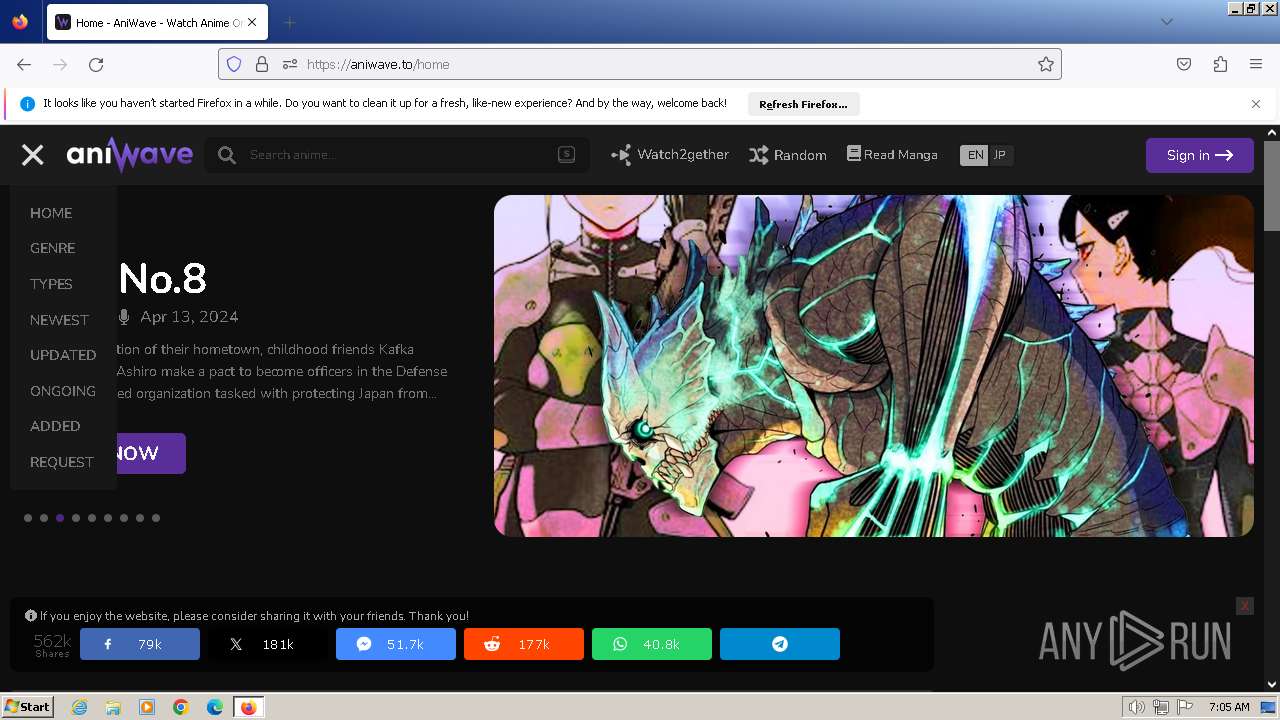Expand the list all tabs dropdown
This screenshot has width=1280, height=720.
coord(1166,22)
